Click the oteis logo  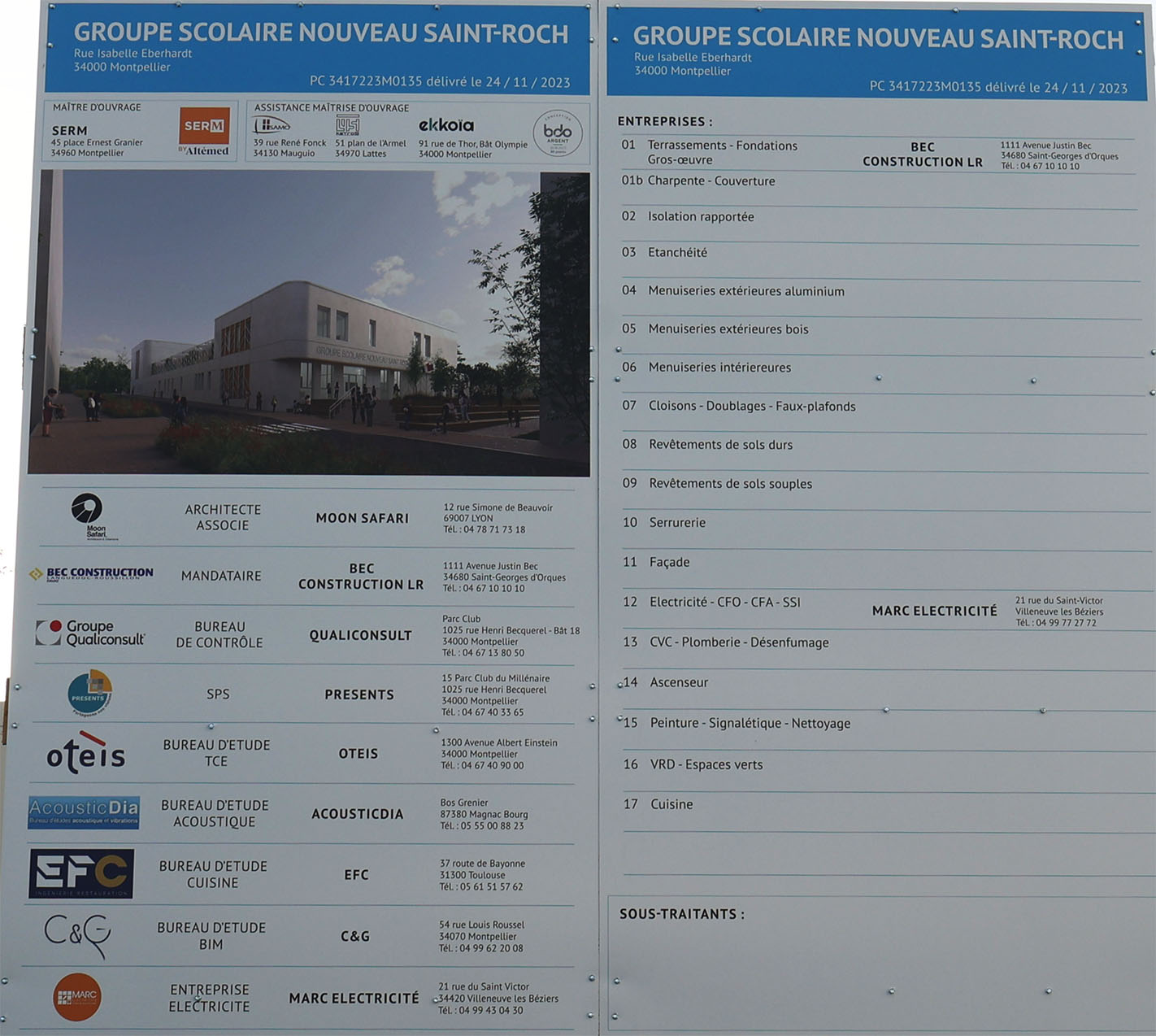86,753
